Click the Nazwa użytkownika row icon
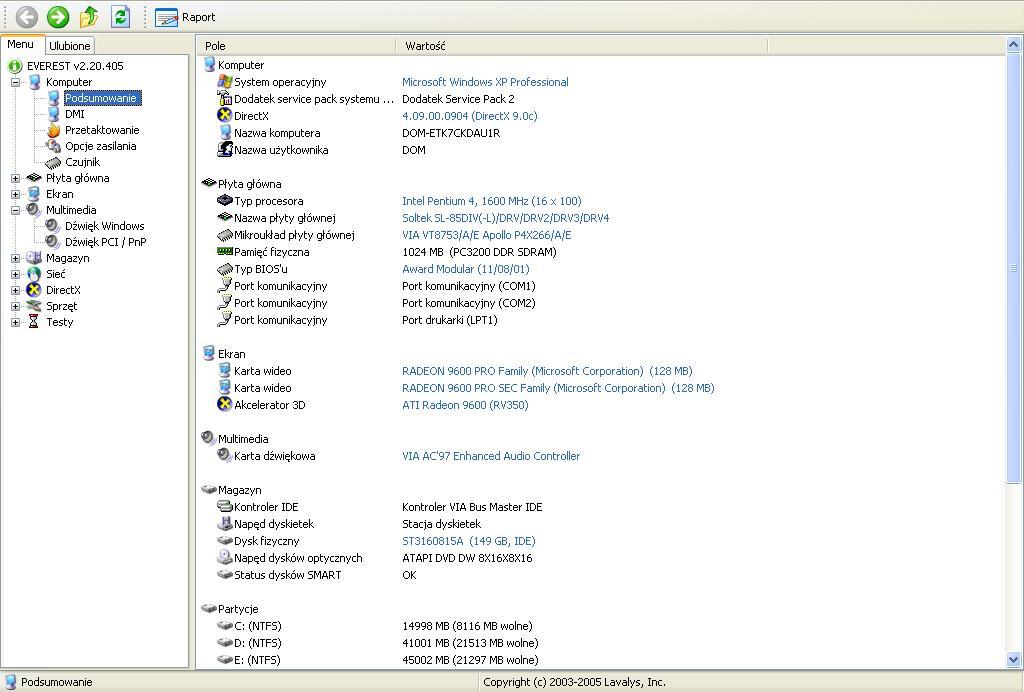The height and width of the screenshot is (692, 1024). pyautogui.click(x=225, y=149)
